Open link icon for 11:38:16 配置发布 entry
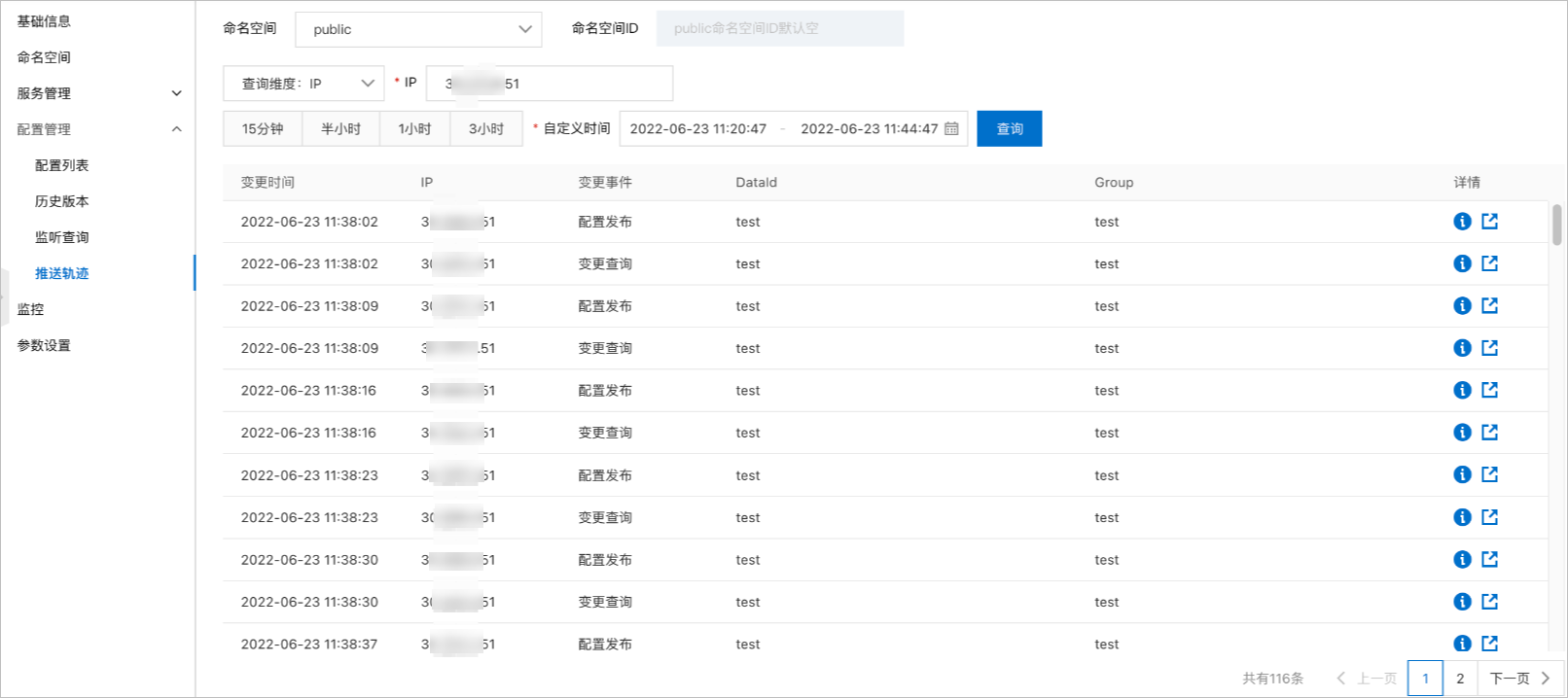The image size is (1568, 698). coord(1489,390)
